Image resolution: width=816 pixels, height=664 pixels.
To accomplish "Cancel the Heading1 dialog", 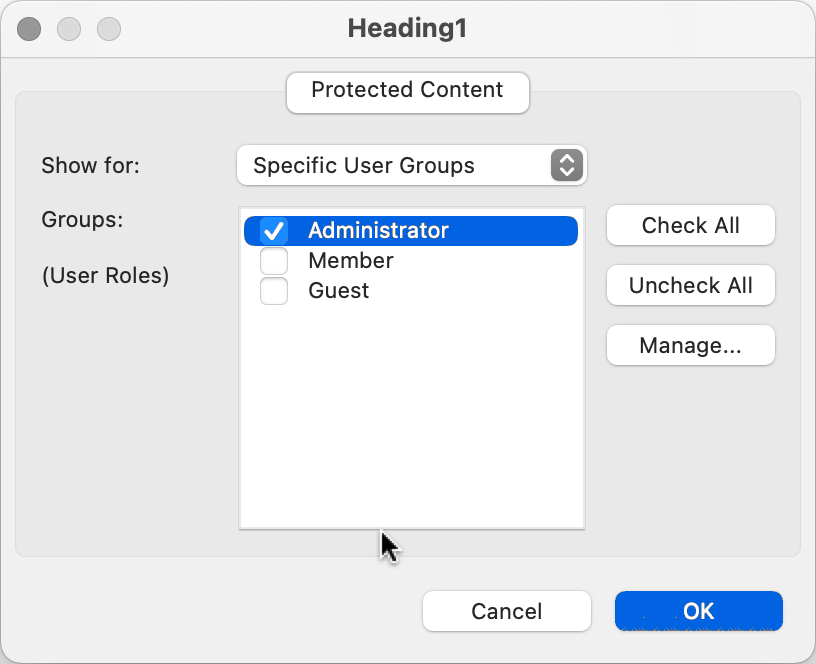I will click(x=506, y=611).
